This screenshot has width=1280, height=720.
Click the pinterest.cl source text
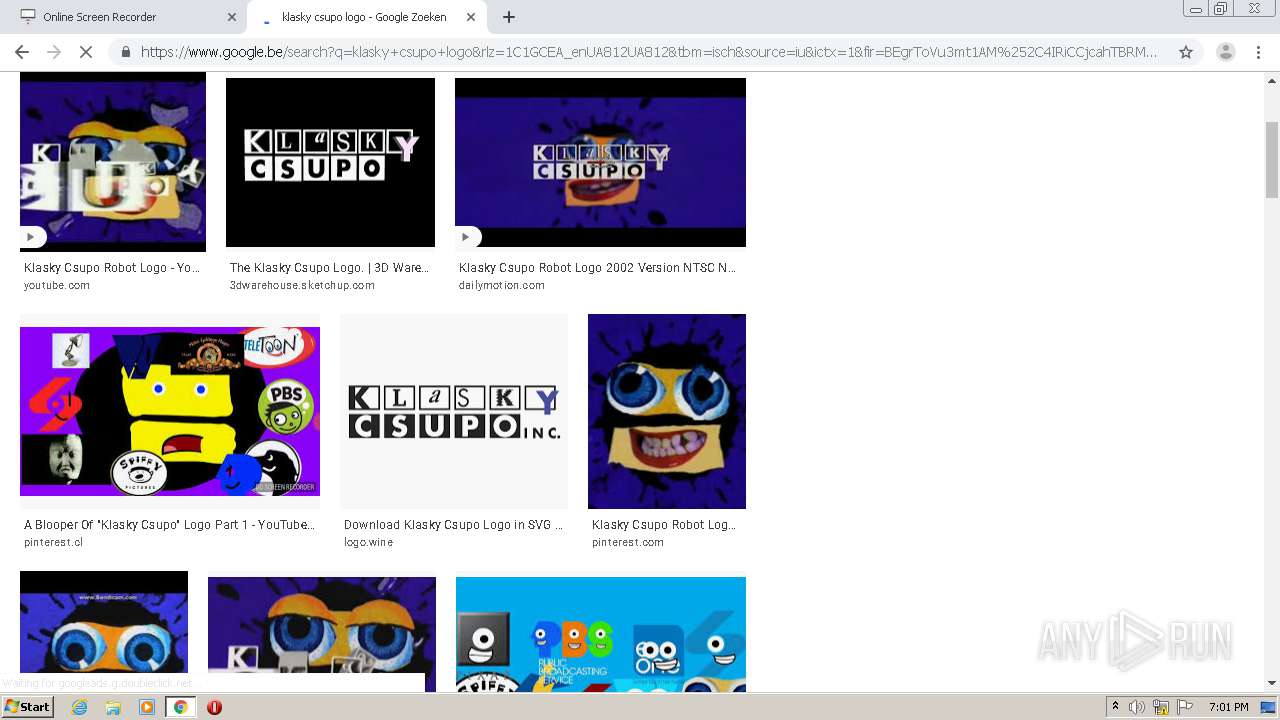[54, 543]
